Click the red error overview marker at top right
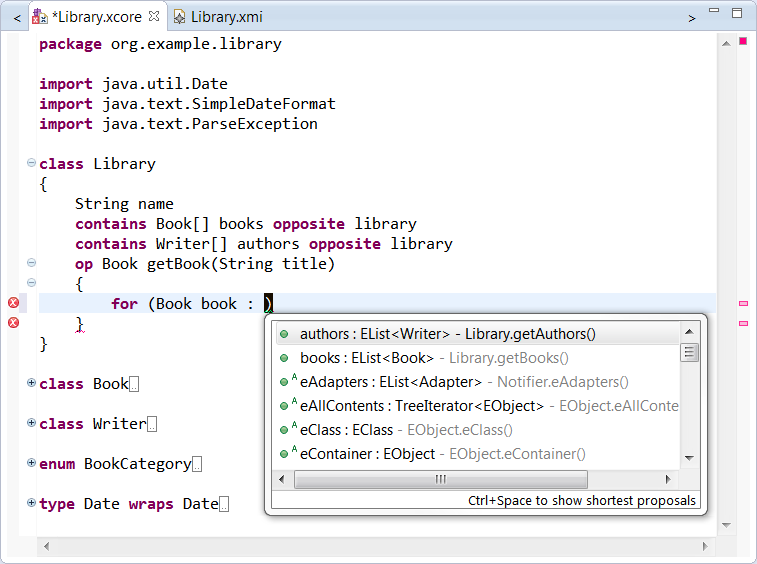Viewport: 757px width, 564px height. pos(743,41)
